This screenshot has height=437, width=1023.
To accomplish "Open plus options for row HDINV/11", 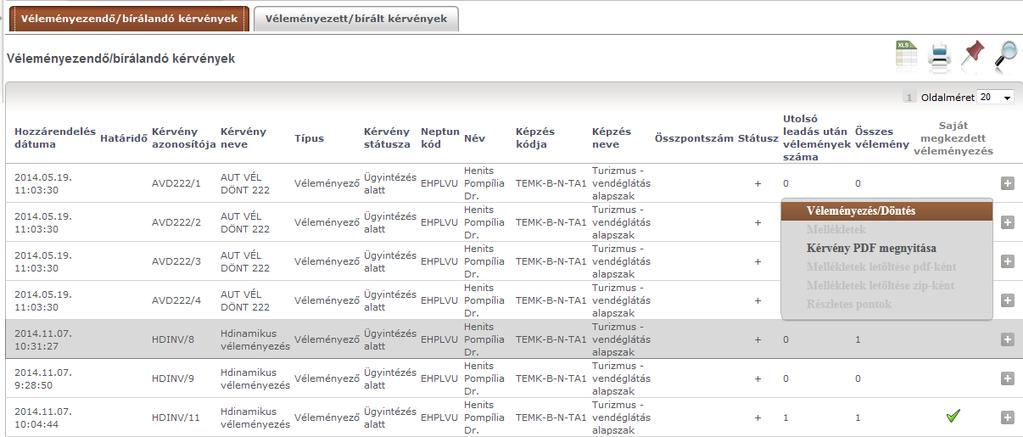I will click(1007, 417).
